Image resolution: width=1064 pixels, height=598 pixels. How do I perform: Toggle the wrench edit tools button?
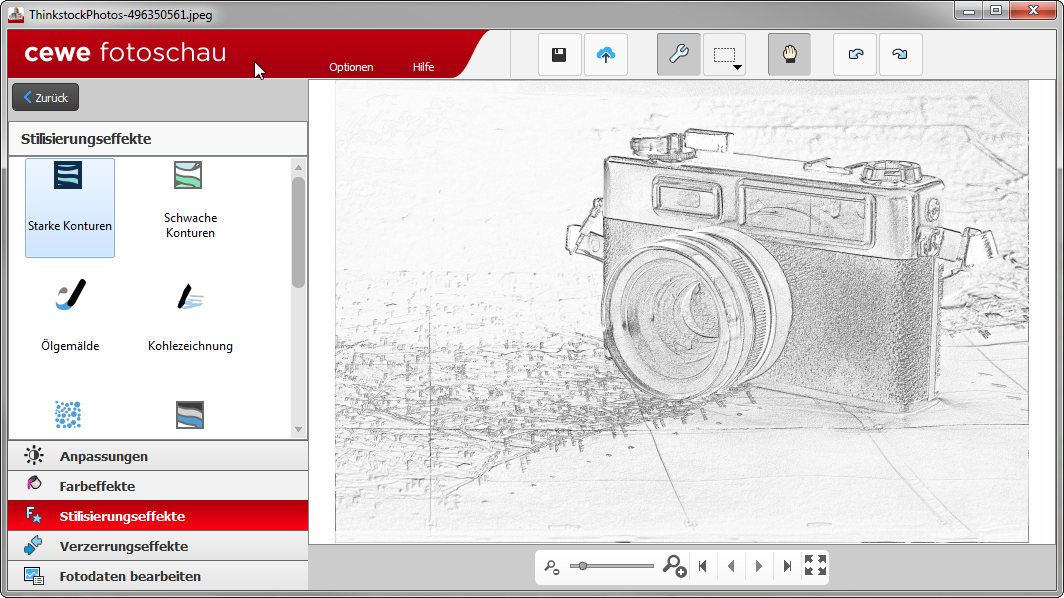click(x=678, y=55)
